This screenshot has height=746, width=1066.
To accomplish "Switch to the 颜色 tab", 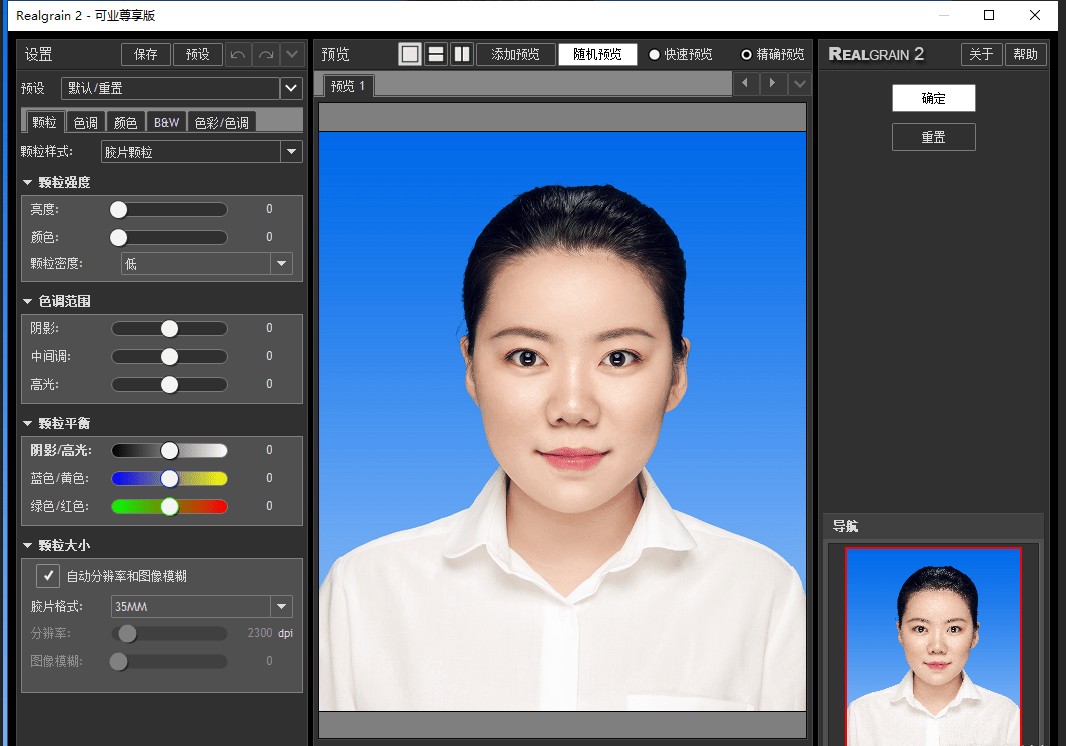I will (125, 122).
